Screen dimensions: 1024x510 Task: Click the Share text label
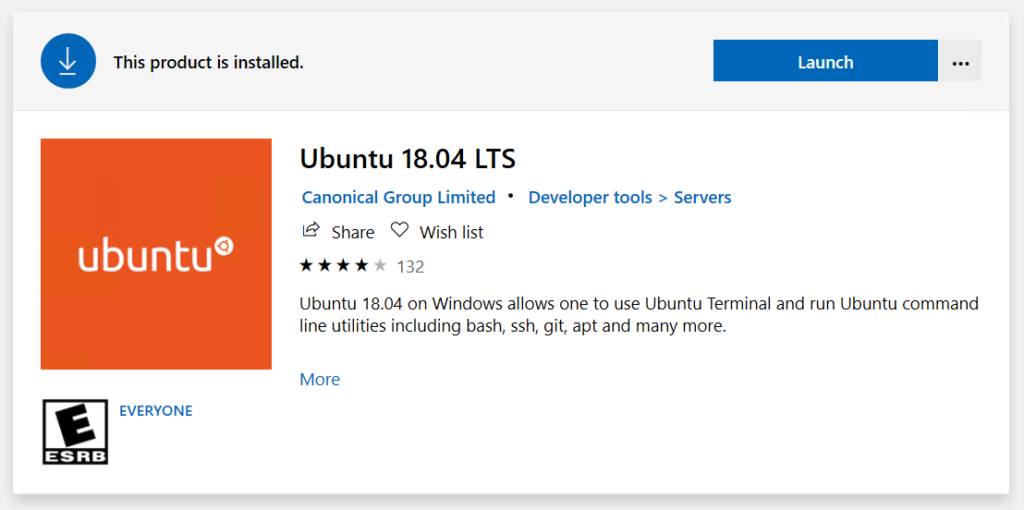point(353,232)
